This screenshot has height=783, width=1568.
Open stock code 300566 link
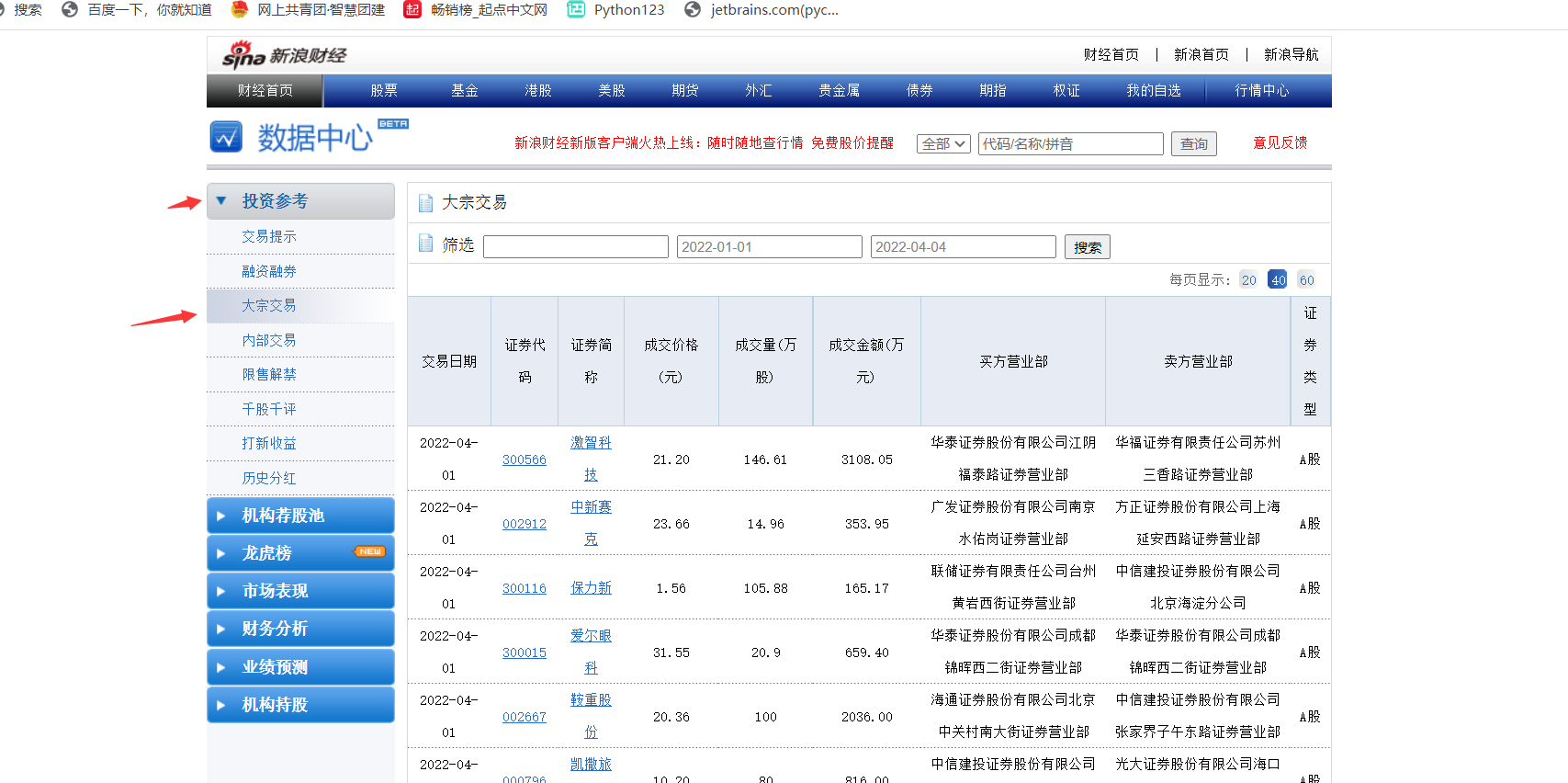click(x=525, y=460)
